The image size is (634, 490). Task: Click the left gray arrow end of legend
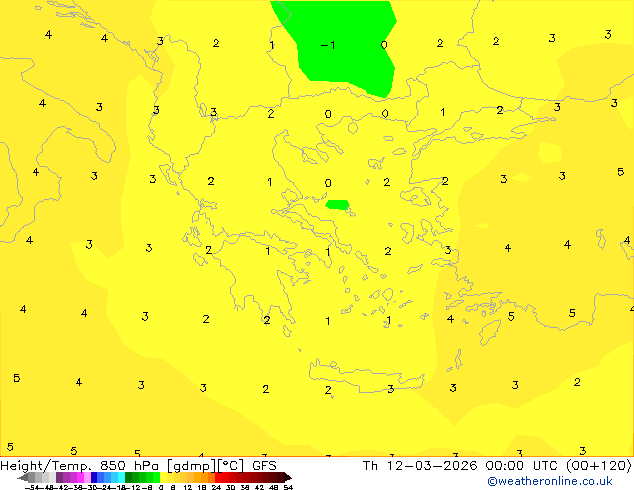23,477
